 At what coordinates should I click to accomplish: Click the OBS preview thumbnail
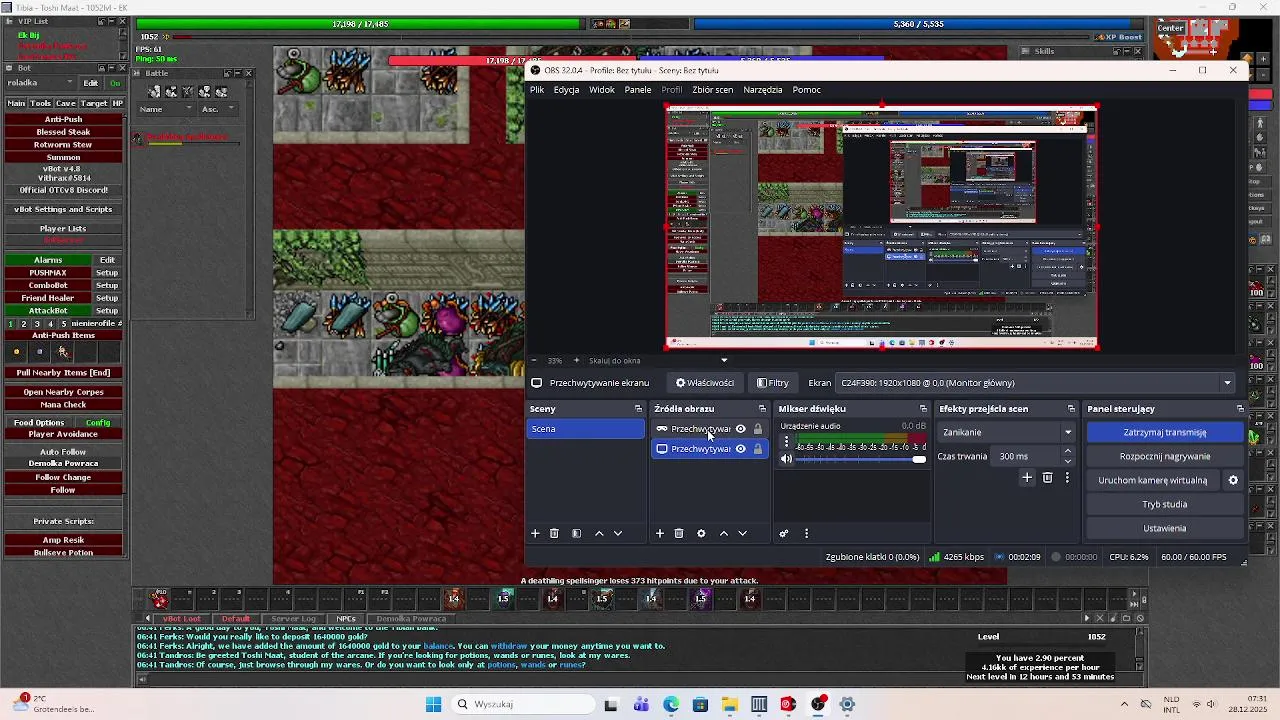pyautogui.click(x=882, y=227)
